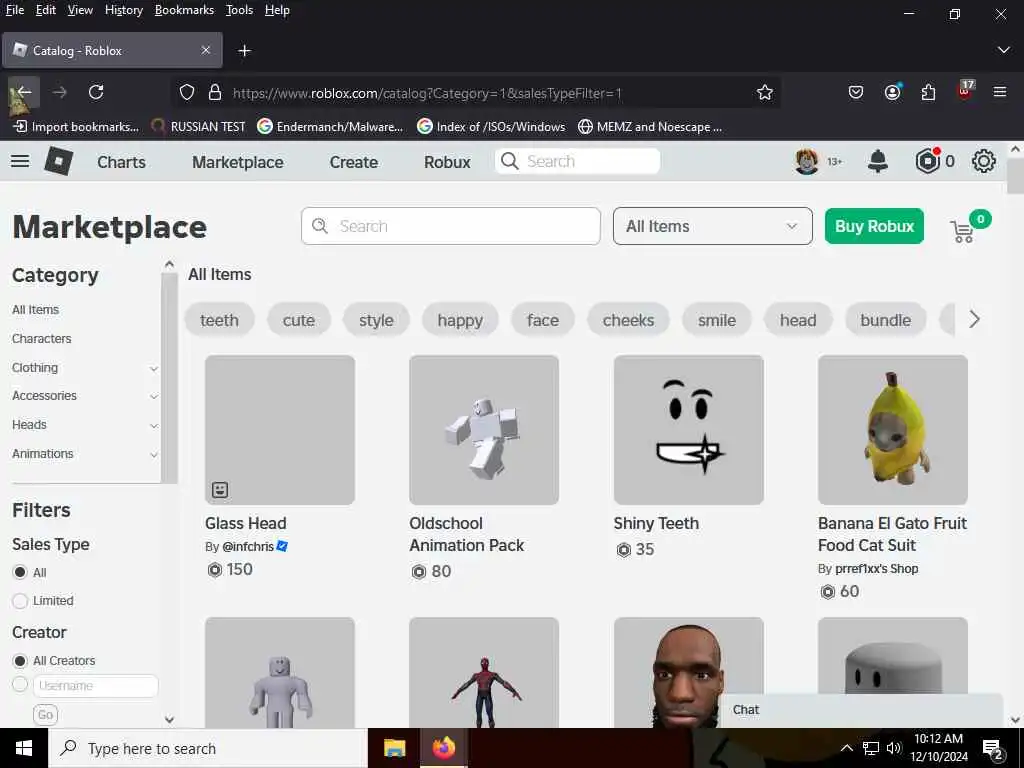Image resolution: width=1024 pixels, height=768 pixels.
Task: Open the Create nav link
Action: (x=353, y=162)
